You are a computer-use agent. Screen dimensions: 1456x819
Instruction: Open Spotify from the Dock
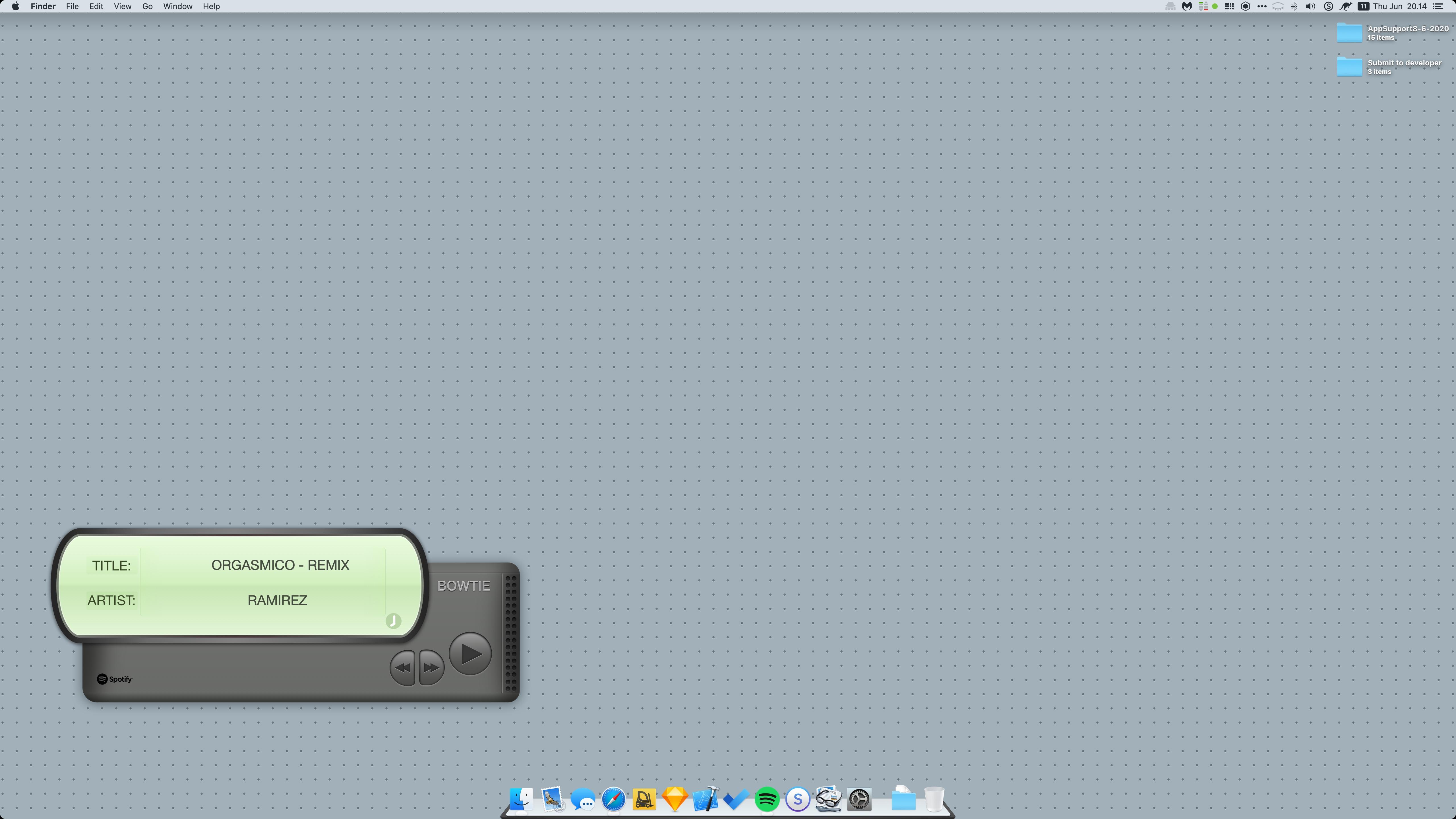pos(766,800)
